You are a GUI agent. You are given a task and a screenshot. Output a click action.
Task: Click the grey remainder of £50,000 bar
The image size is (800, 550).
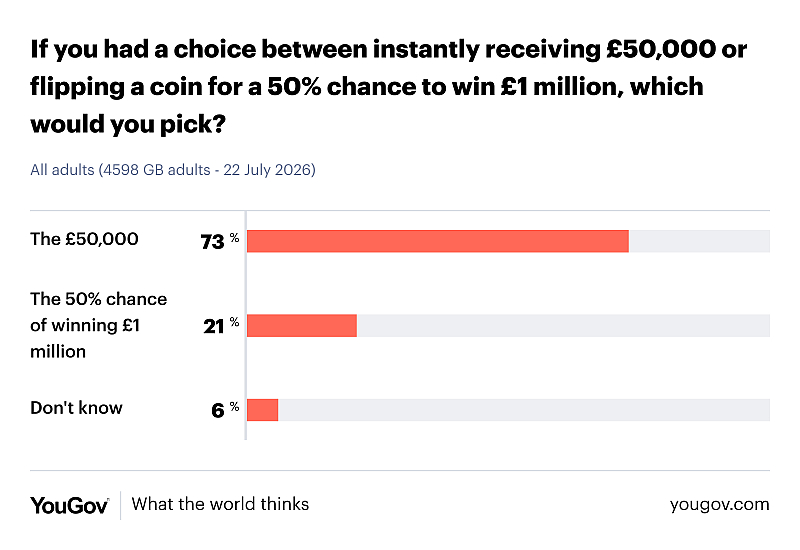(x=699, y=241)
